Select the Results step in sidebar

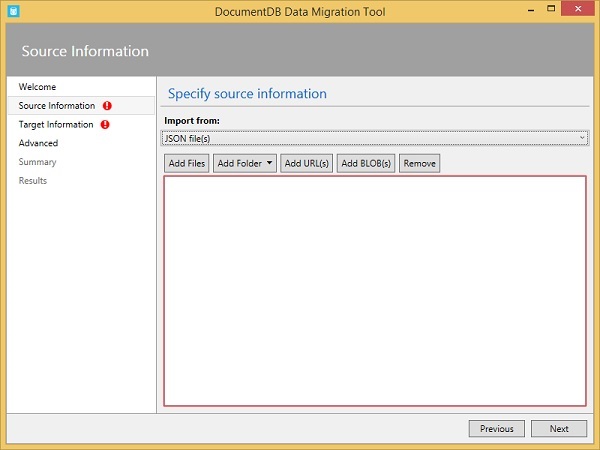point(33,181)
